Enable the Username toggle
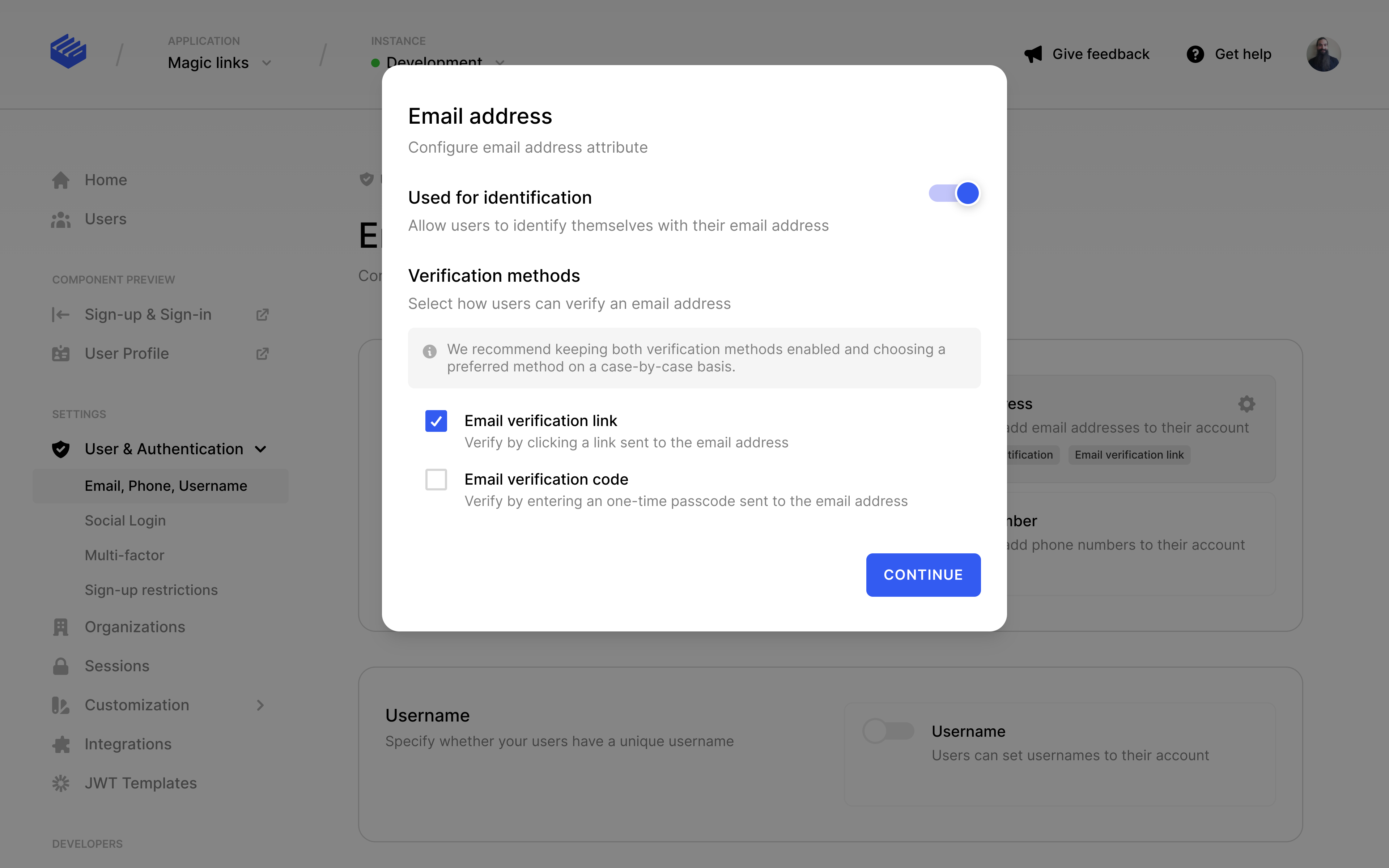The image size is (1389, 868). tap(888, 731)
